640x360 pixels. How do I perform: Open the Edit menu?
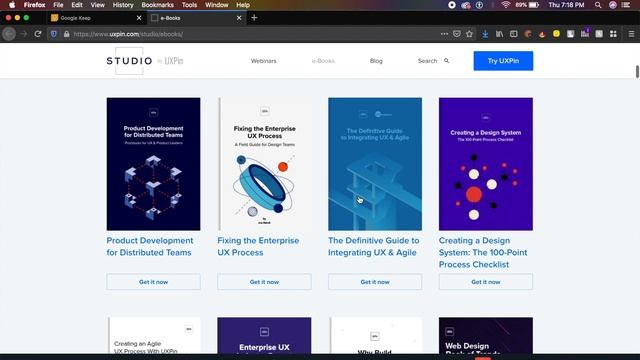(x=77, y=5)
